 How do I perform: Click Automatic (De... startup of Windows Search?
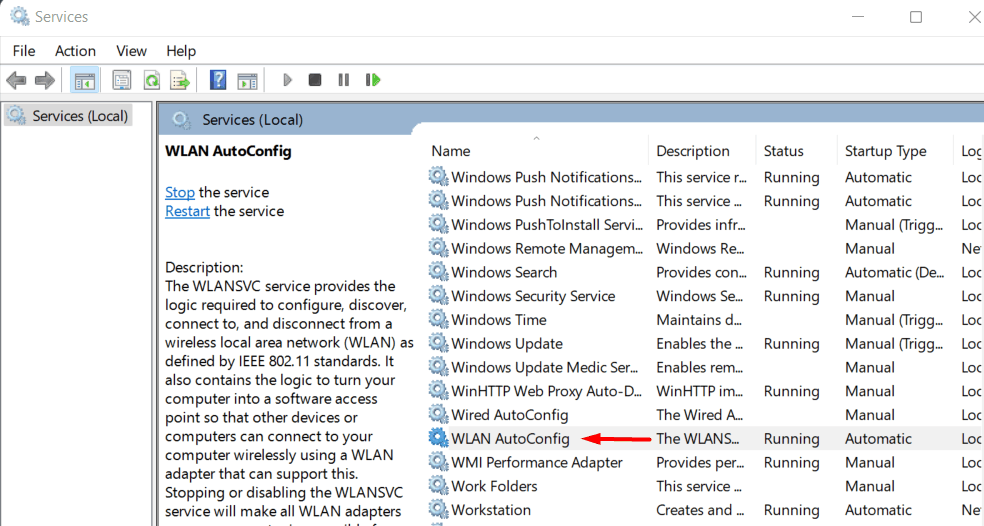(894, 272)
